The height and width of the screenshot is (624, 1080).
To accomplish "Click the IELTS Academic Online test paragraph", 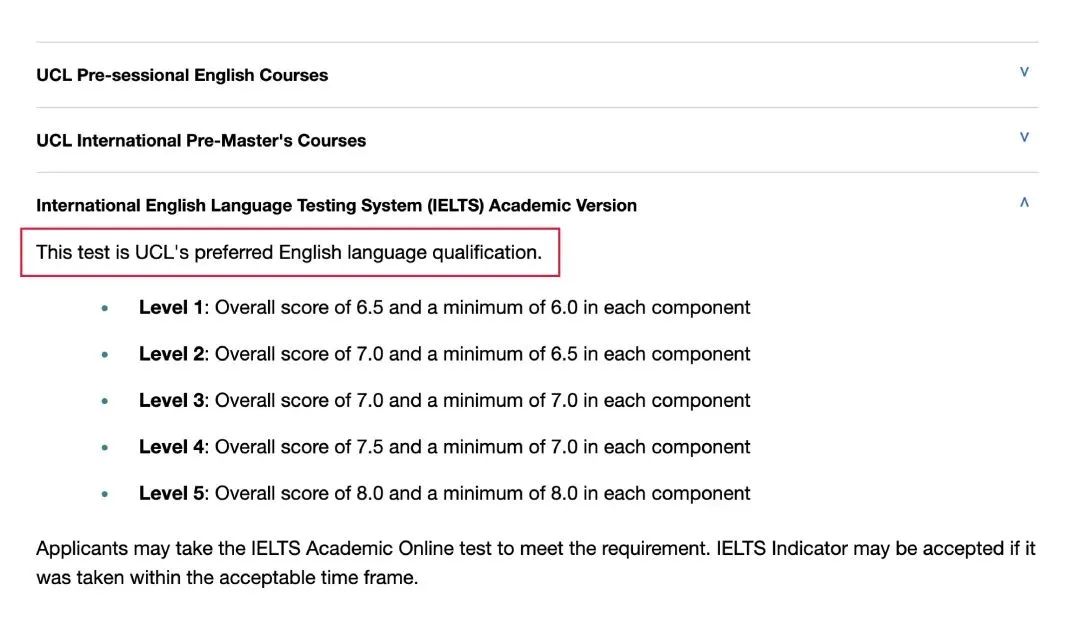I will (535, 563).
